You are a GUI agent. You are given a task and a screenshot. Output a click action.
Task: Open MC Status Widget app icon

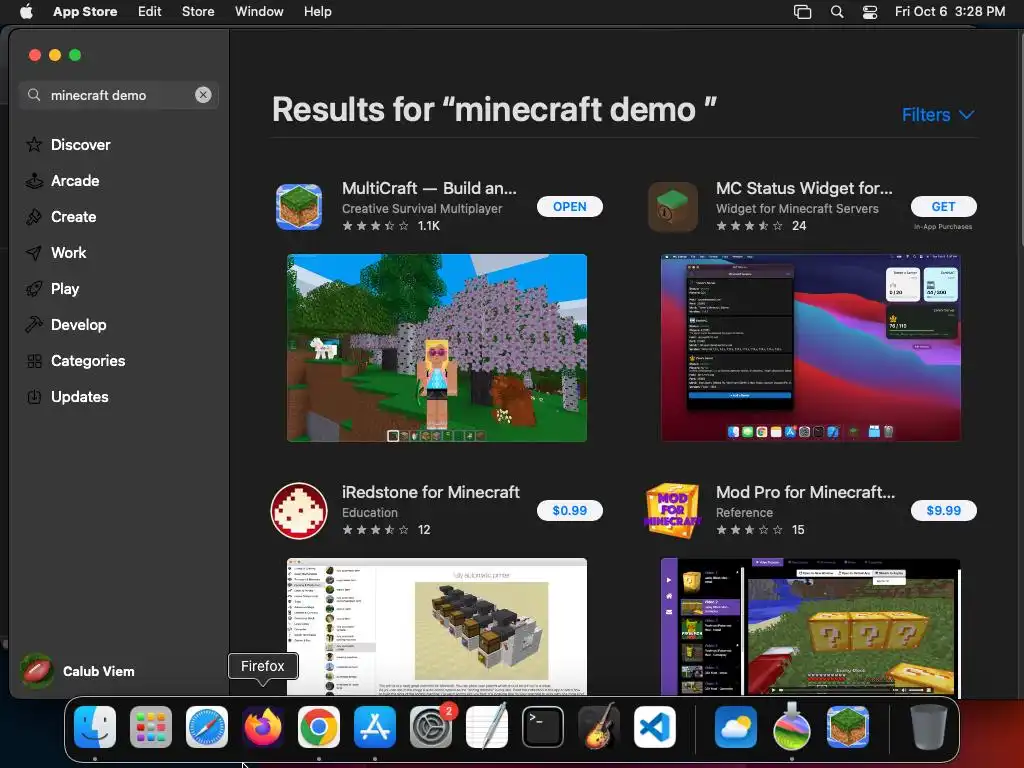click(x=673, y=207)
